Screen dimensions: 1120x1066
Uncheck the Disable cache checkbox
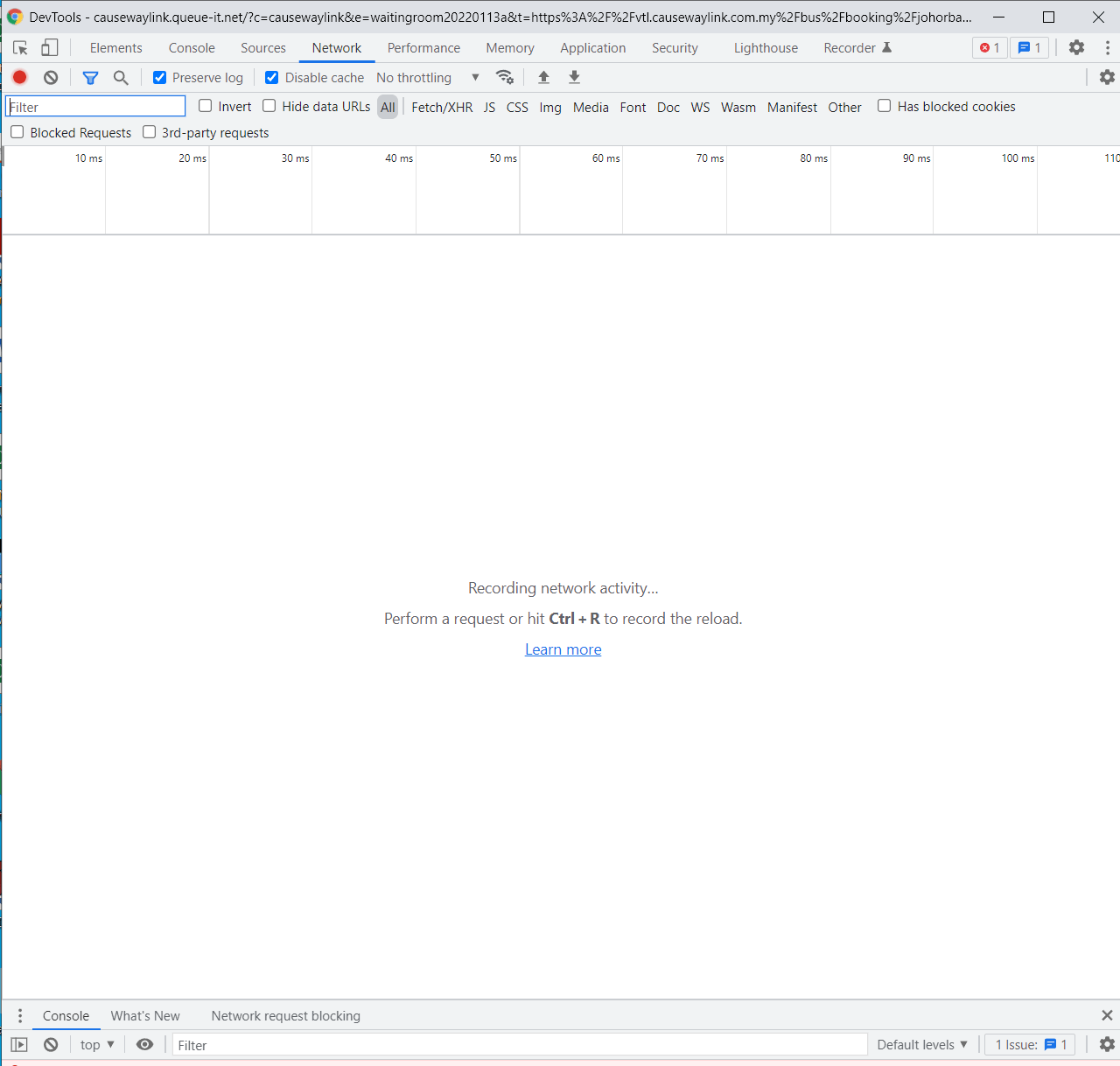[x=272, y=78]
